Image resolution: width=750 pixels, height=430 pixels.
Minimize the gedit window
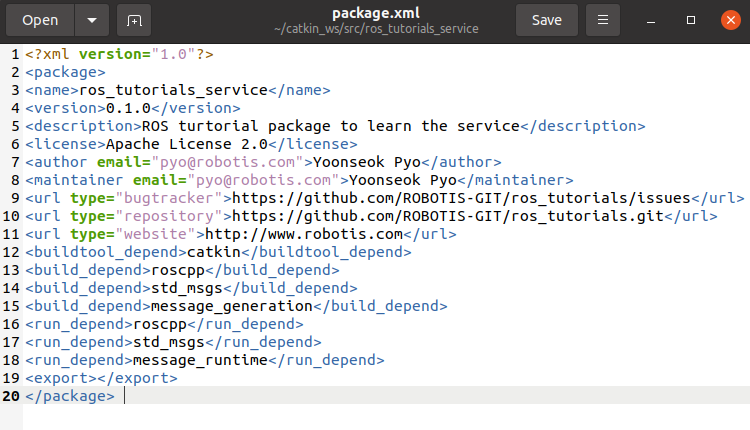(651, 20)
